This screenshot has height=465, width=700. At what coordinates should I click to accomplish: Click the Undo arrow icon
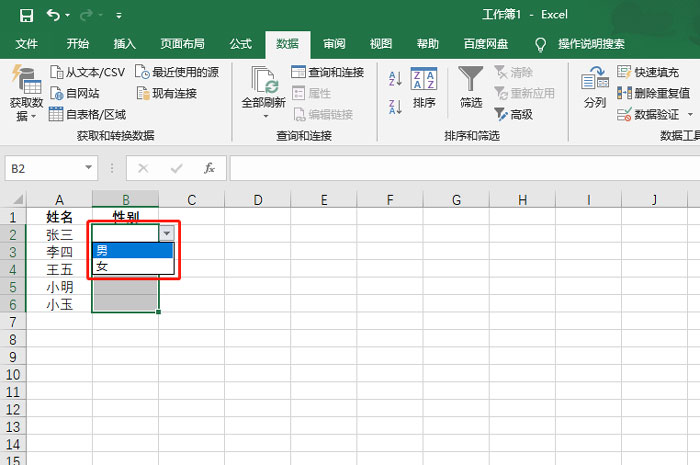click(x=53, y=15)
